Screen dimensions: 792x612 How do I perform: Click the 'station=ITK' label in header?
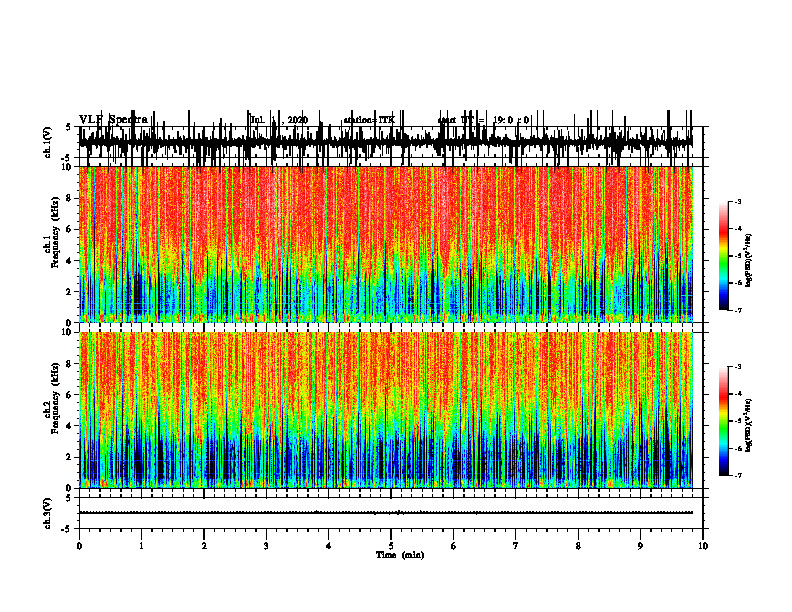369,120
